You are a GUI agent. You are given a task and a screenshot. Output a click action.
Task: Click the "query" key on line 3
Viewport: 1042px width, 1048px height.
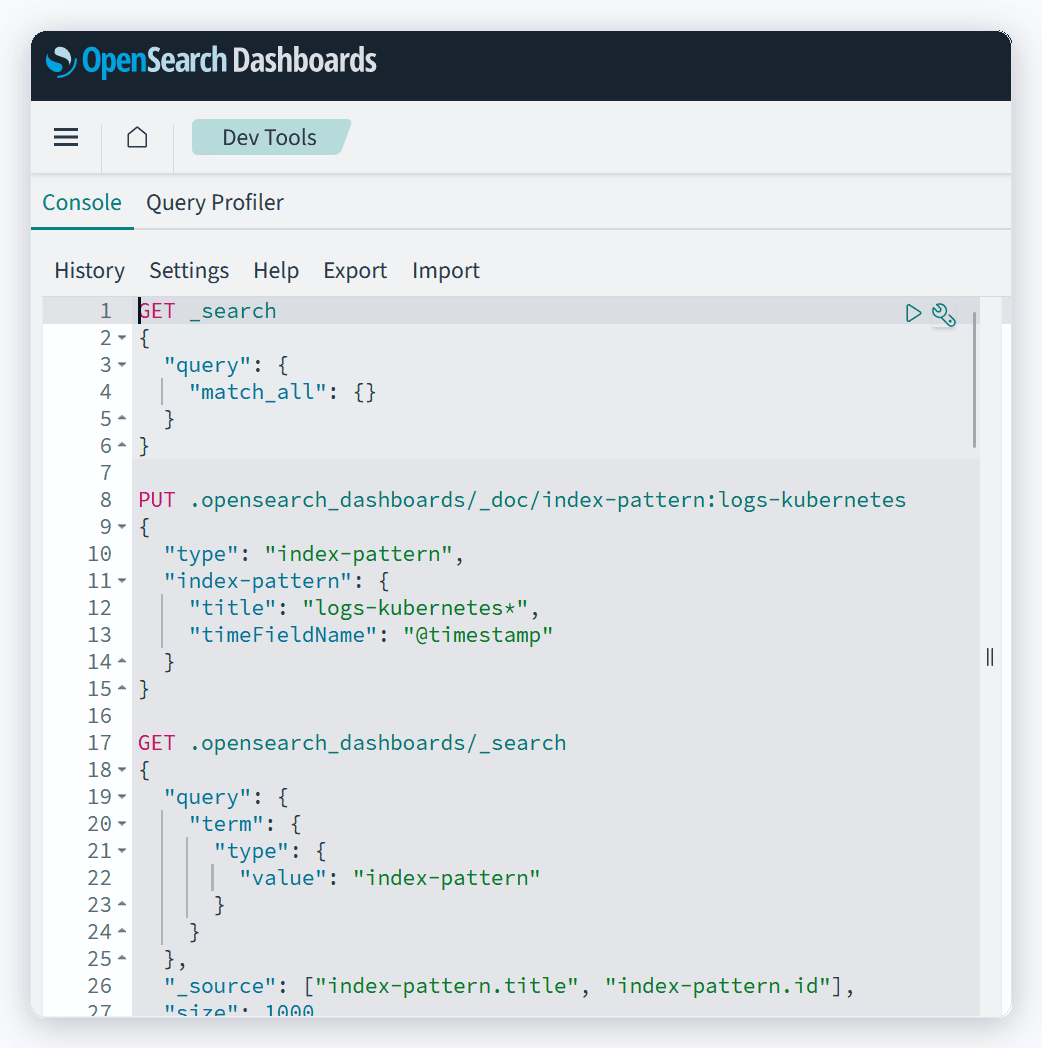click(x=207, y=365)
